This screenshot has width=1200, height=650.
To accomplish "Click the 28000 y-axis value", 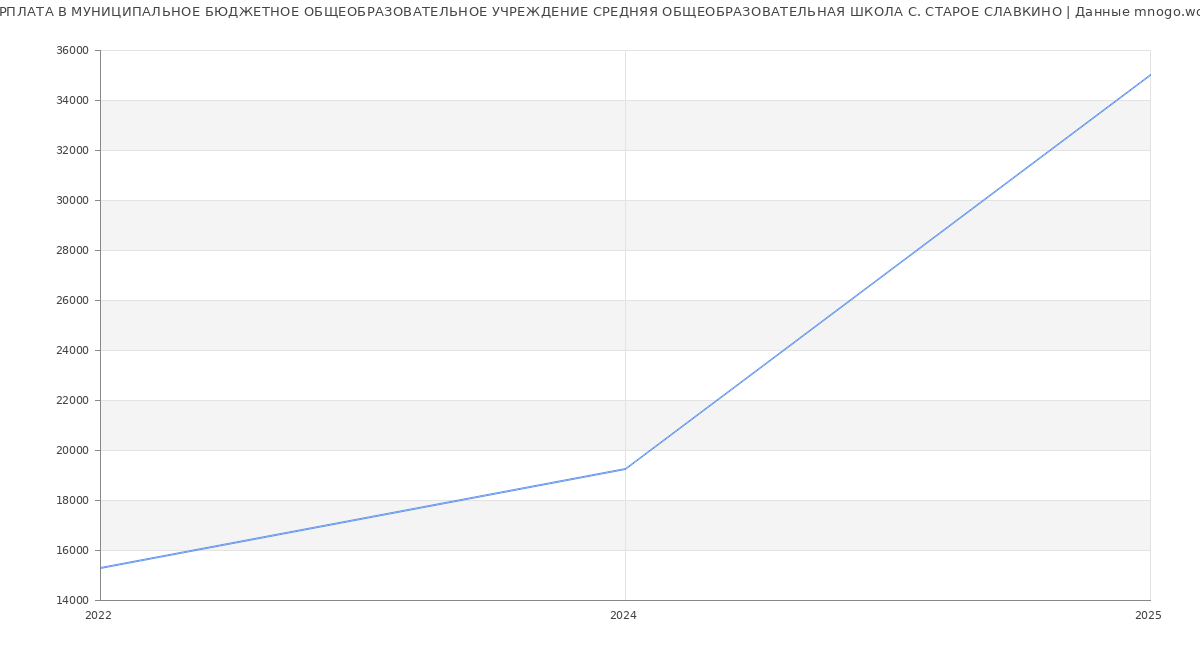I will (x=73, y=250).
